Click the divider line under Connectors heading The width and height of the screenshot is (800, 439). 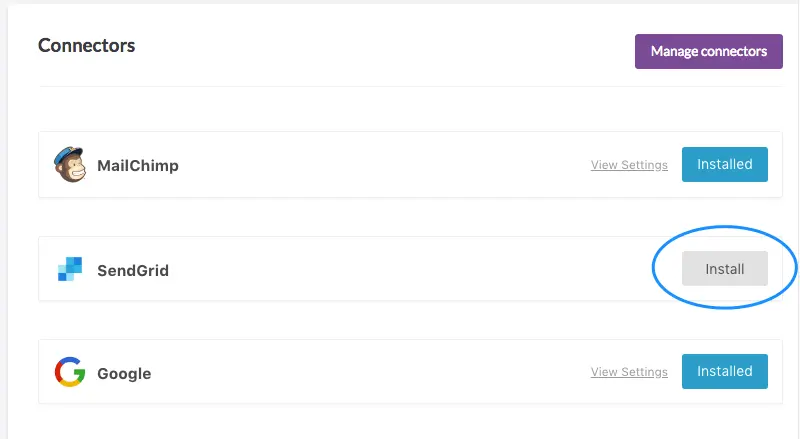(x=400, y=86)
